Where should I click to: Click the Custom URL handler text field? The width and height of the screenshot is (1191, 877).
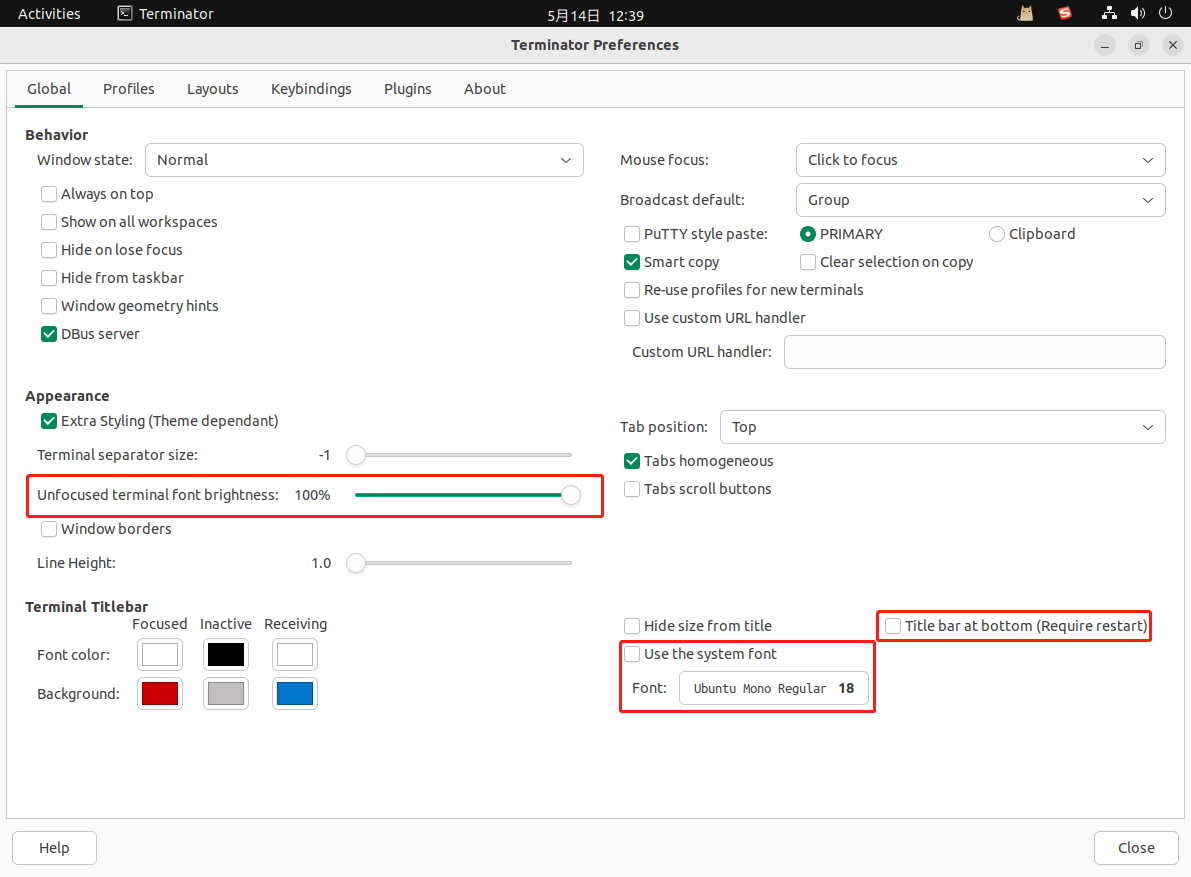[975, 352]
